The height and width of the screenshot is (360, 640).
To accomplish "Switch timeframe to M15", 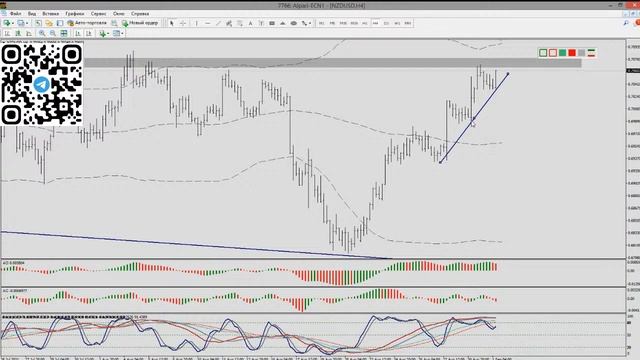I will tap(343, 23).
